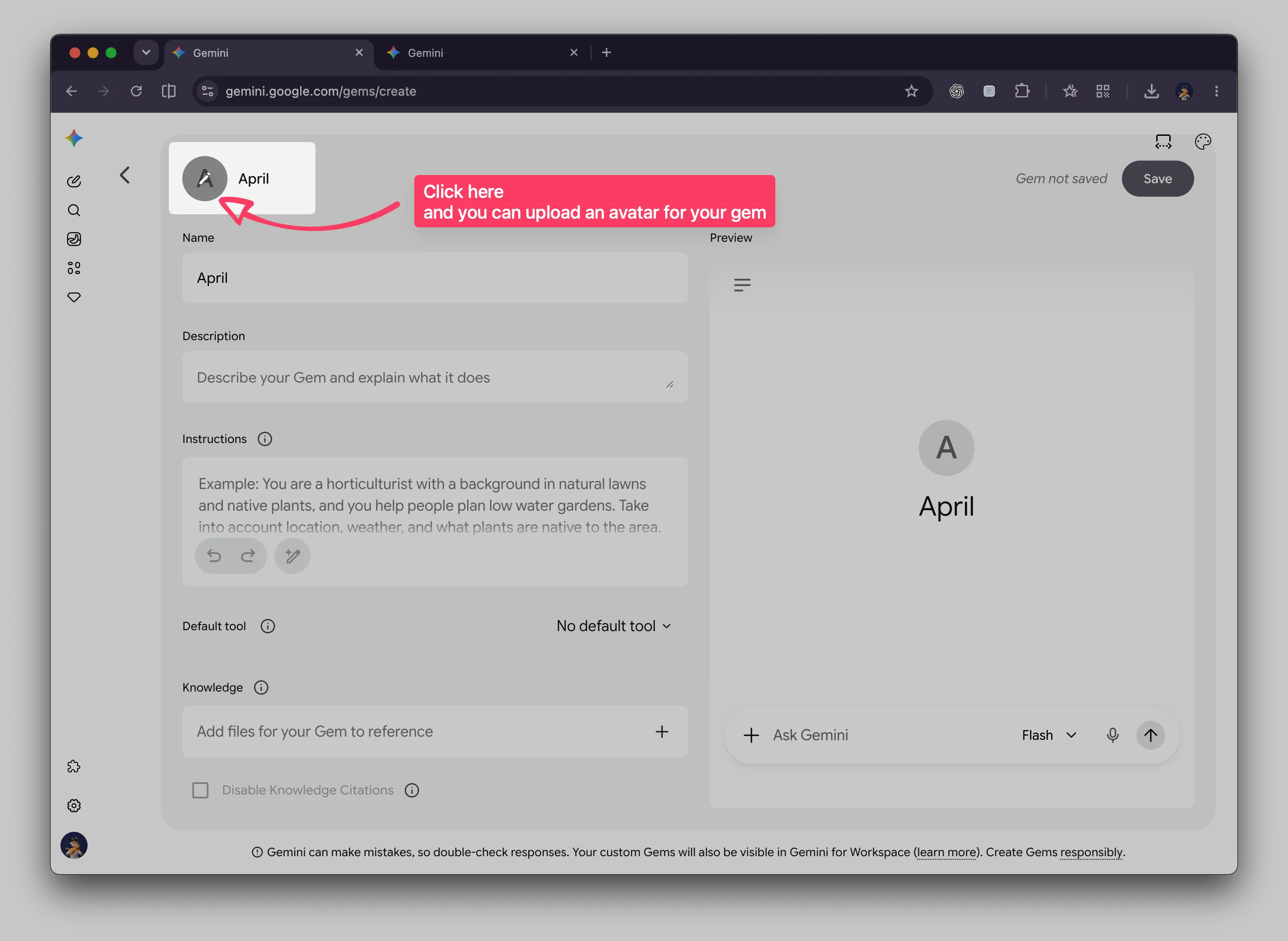Viewport: 1288px width, 941px height.
Task: Open the extensions puzzle icon in sidebar
Action: (x=74, y=767)
